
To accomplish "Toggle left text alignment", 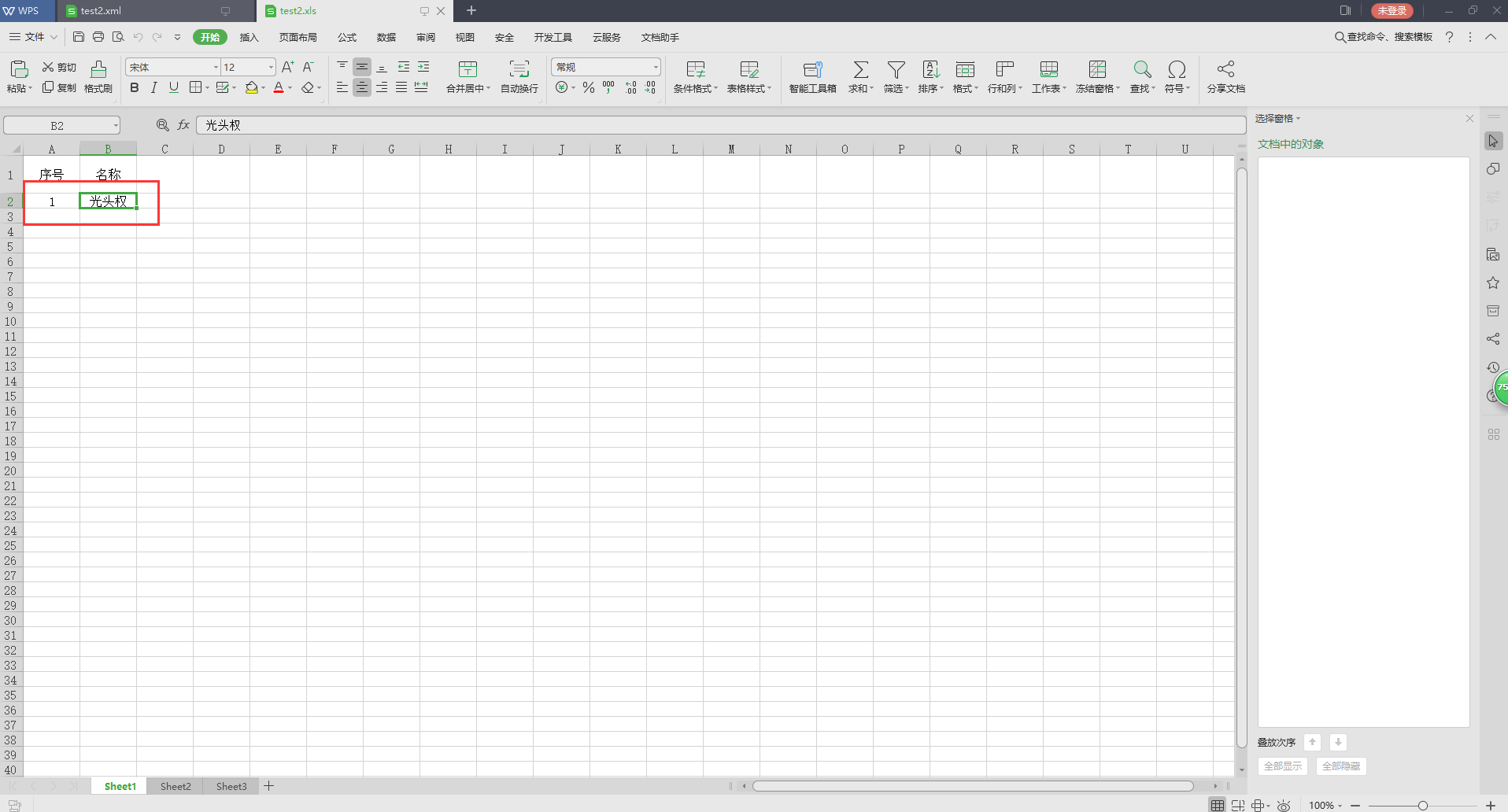I will tap(342, 87).
